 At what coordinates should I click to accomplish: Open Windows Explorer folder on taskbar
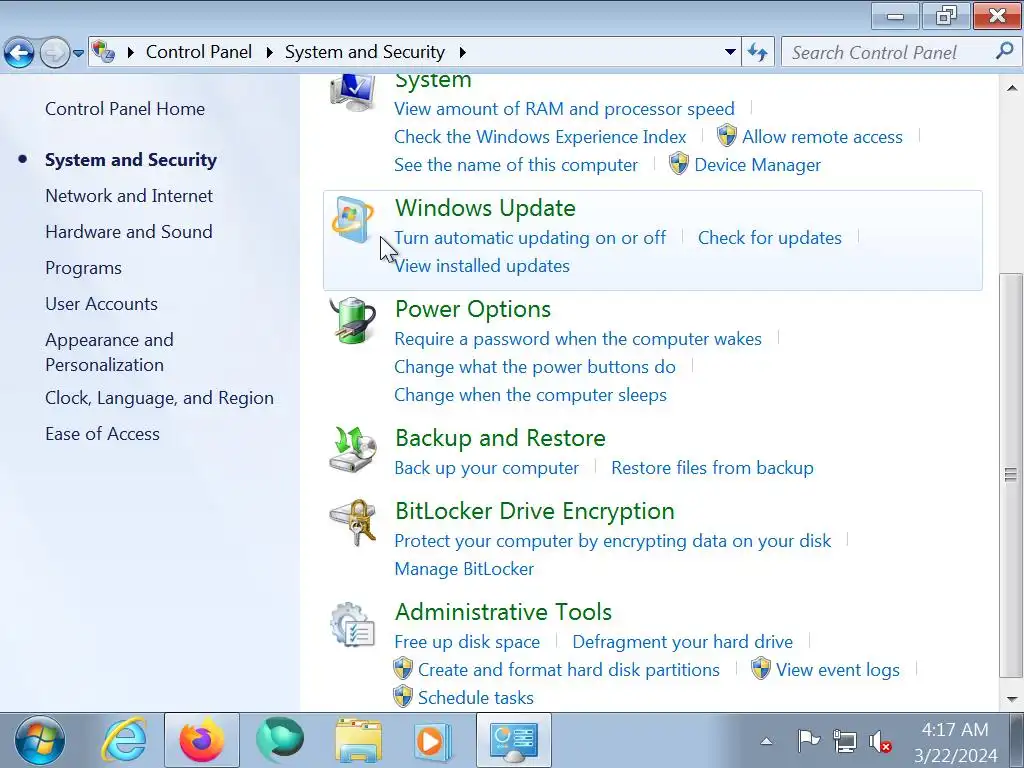359,741
